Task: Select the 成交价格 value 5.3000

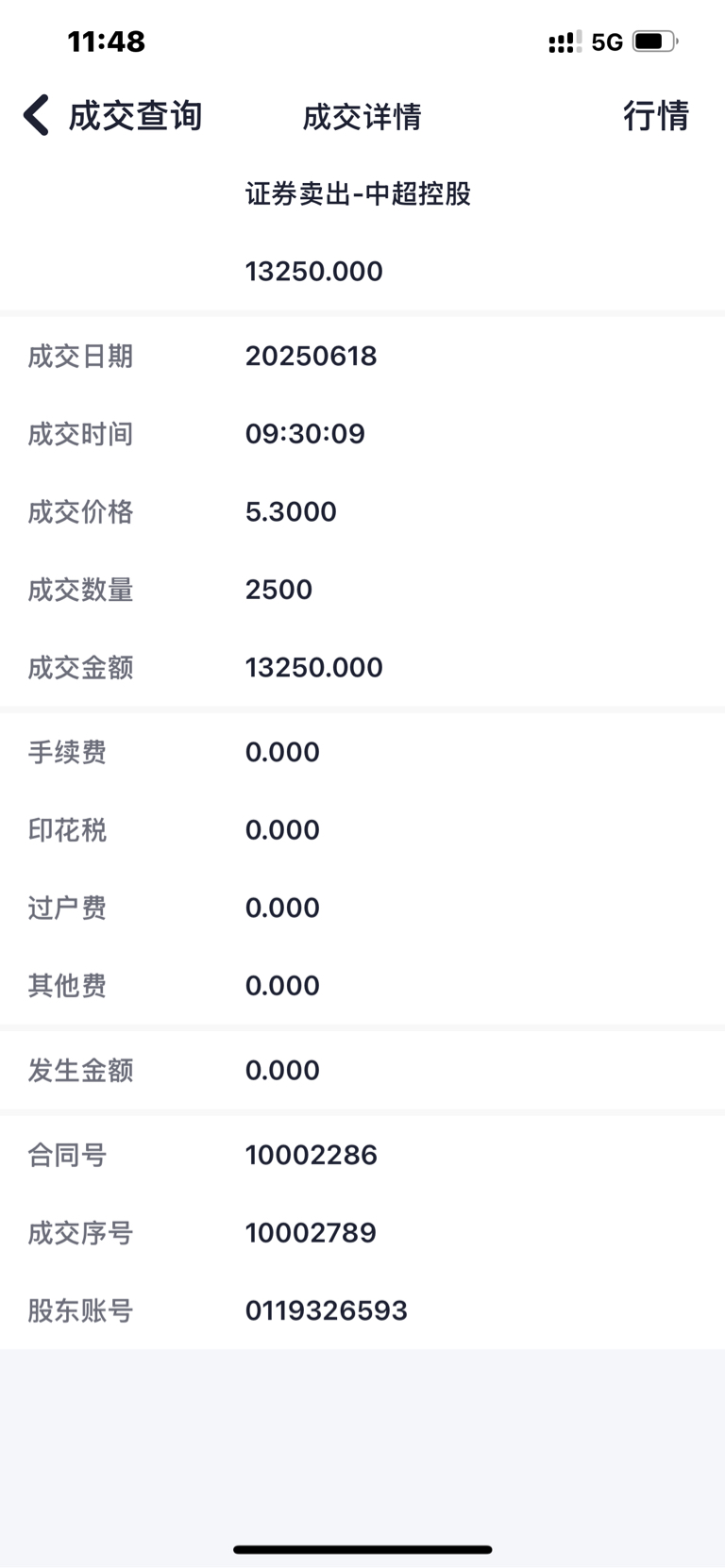Action: (291, 511)
